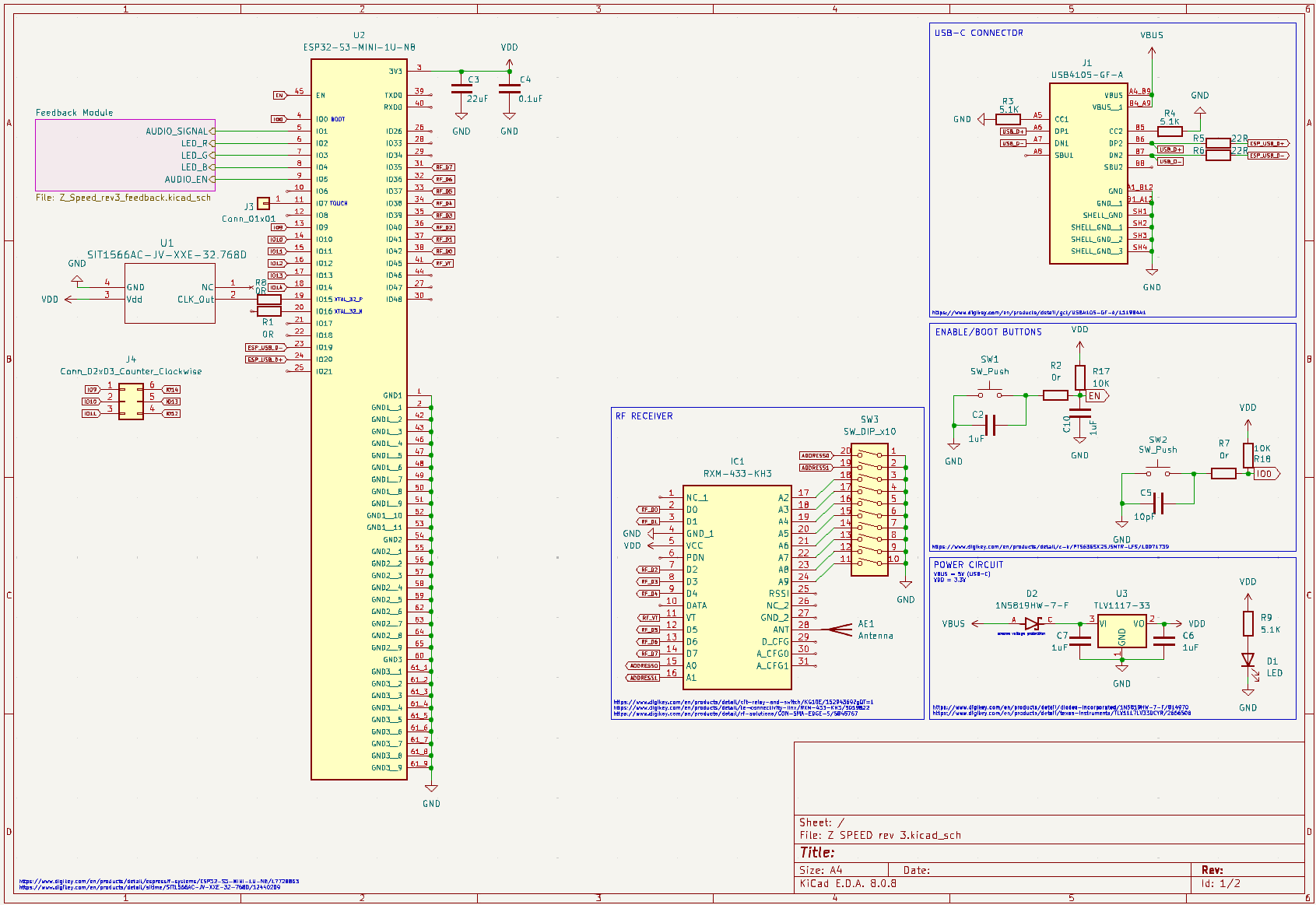This screenshot has width=1316, height=905.
Task: Select the U1 SiT1566 oscillator body
Action: coord(170,293)
